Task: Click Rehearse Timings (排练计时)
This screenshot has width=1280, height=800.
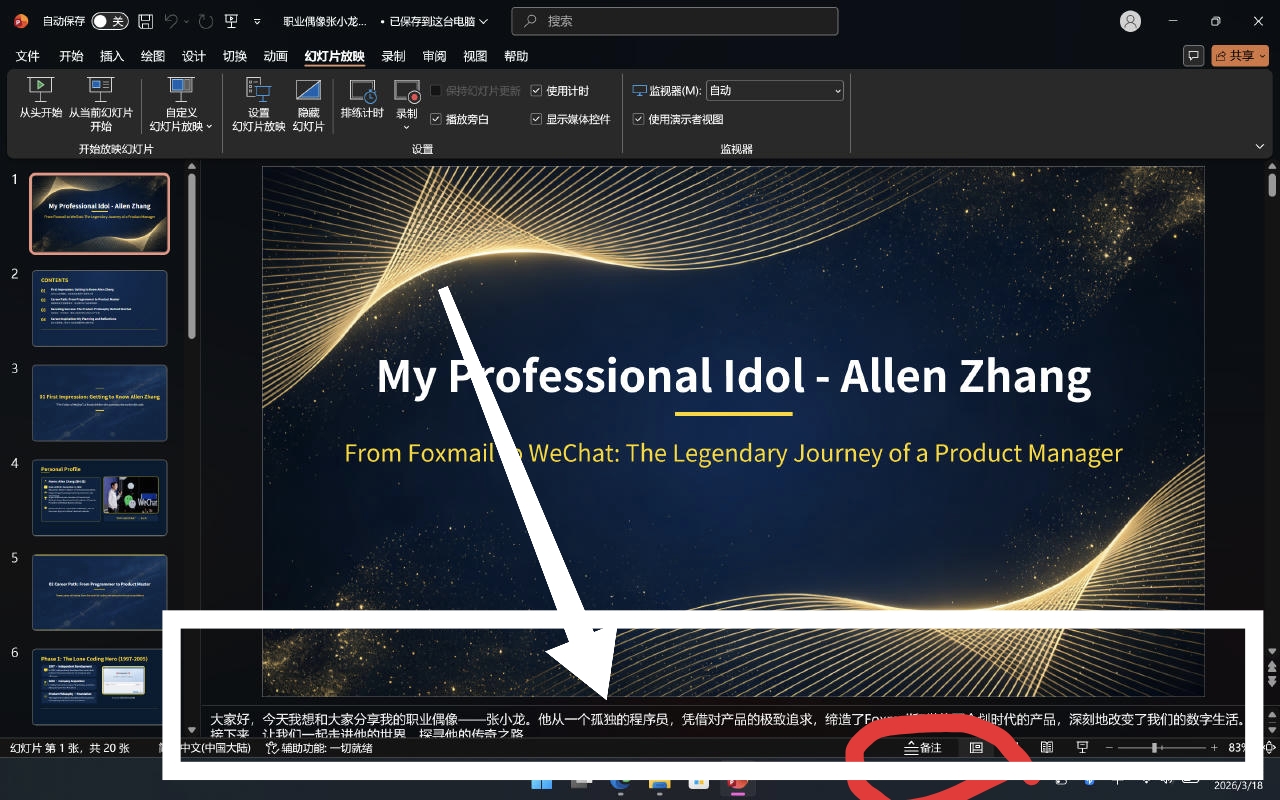Action: pos(362,100)
